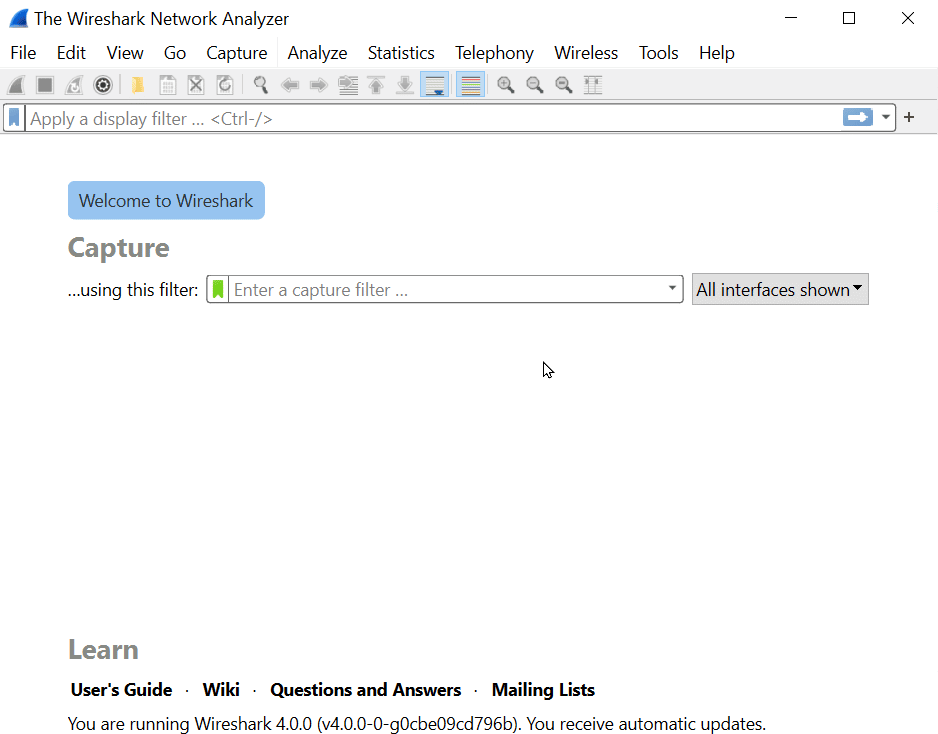
Task: Open a capture file folder icon
Action: 138,85
